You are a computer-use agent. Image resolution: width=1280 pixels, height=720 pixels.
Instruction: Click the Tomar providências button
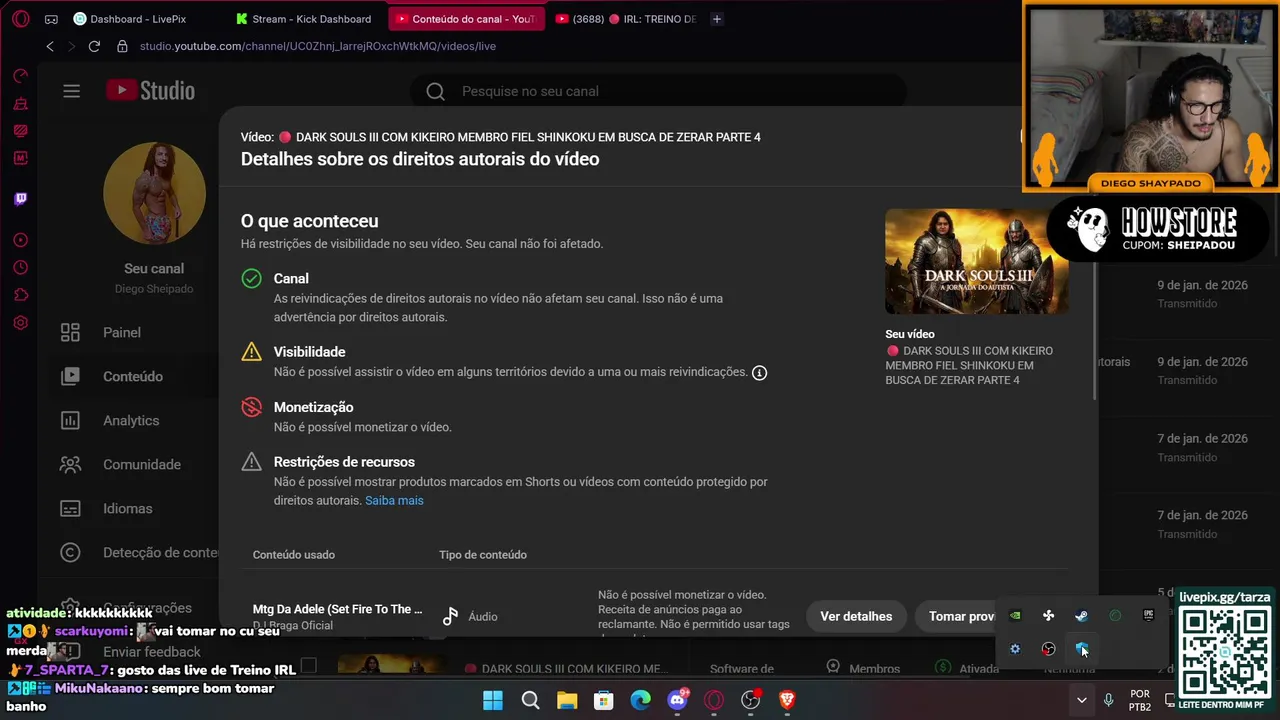(x=960, y=616)
